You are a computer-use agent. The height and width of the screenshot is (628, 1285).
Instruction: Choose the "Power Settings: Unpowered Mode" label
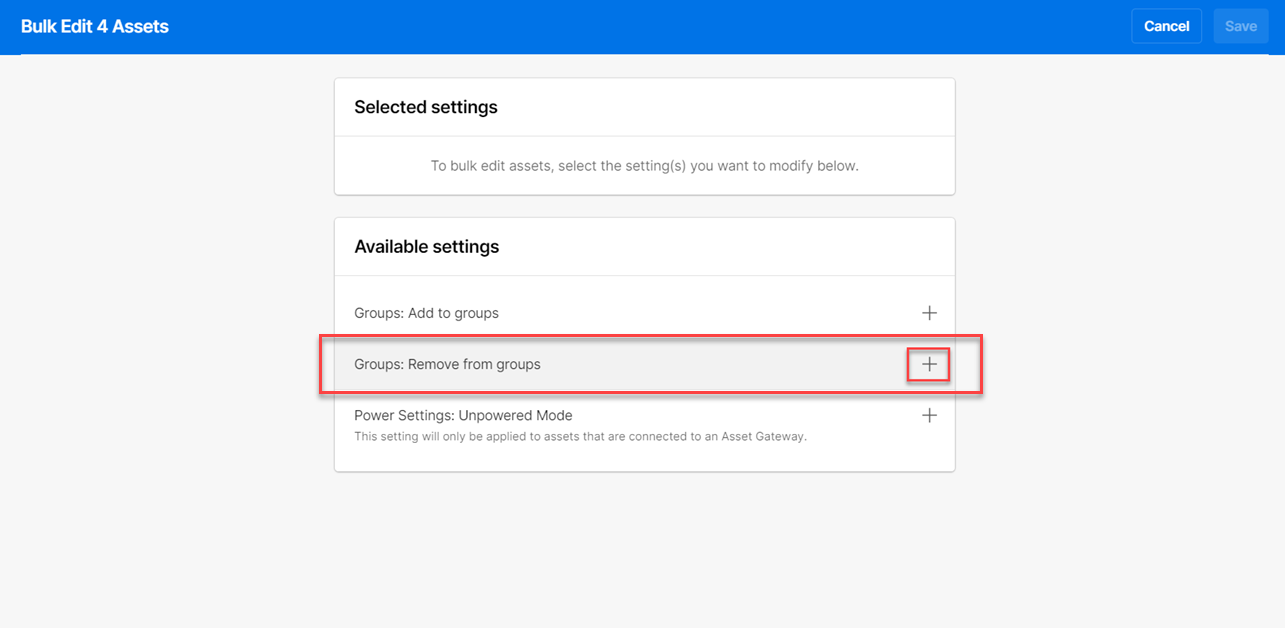click(463, 415)
